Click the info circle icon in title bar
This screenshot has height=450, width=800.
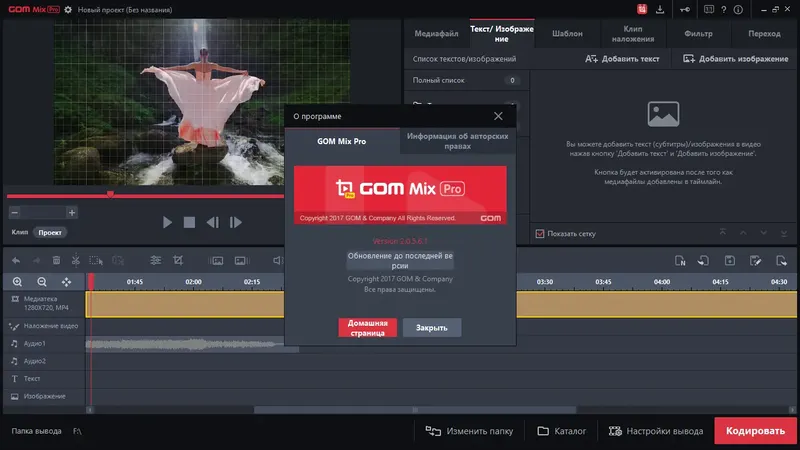tap(738, 9)
